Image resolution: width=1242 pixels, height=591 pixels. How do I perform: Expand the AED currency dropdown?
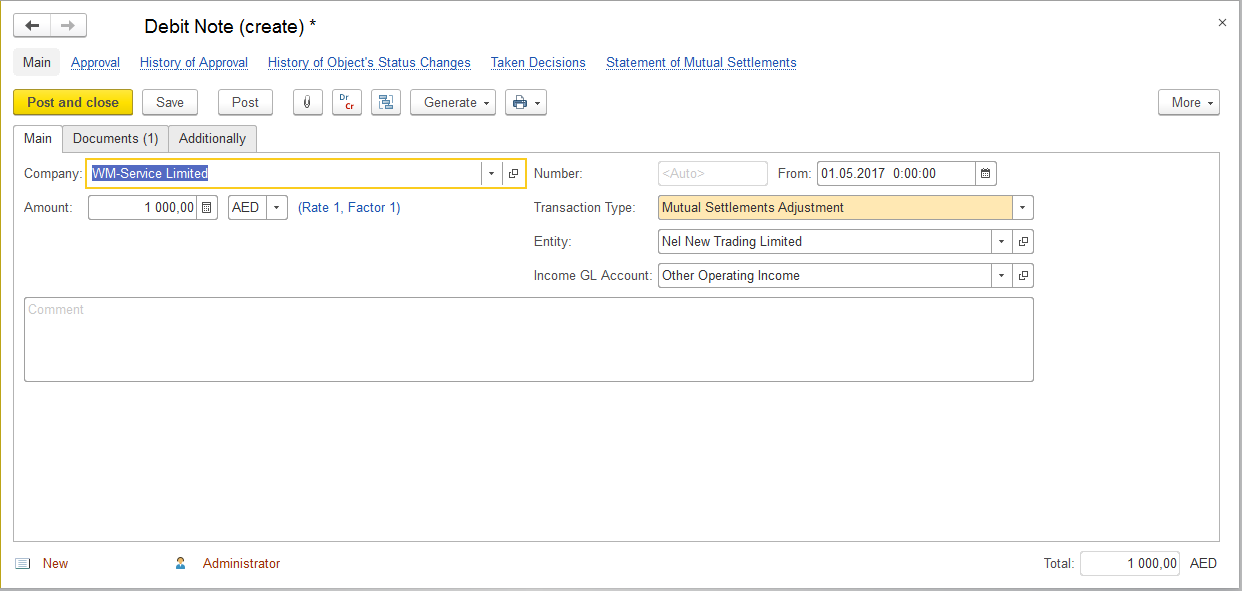tap(276, 208)
